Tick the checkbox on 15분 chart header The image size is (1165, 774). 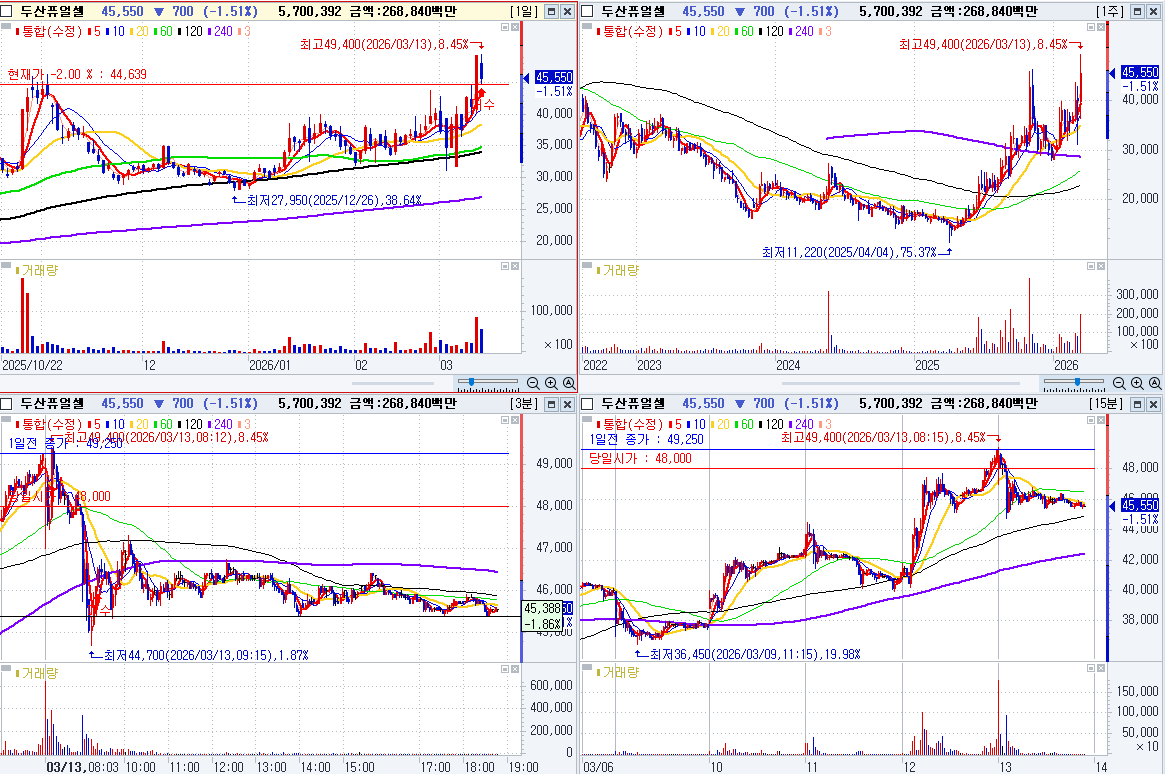[x=588, y=404]
